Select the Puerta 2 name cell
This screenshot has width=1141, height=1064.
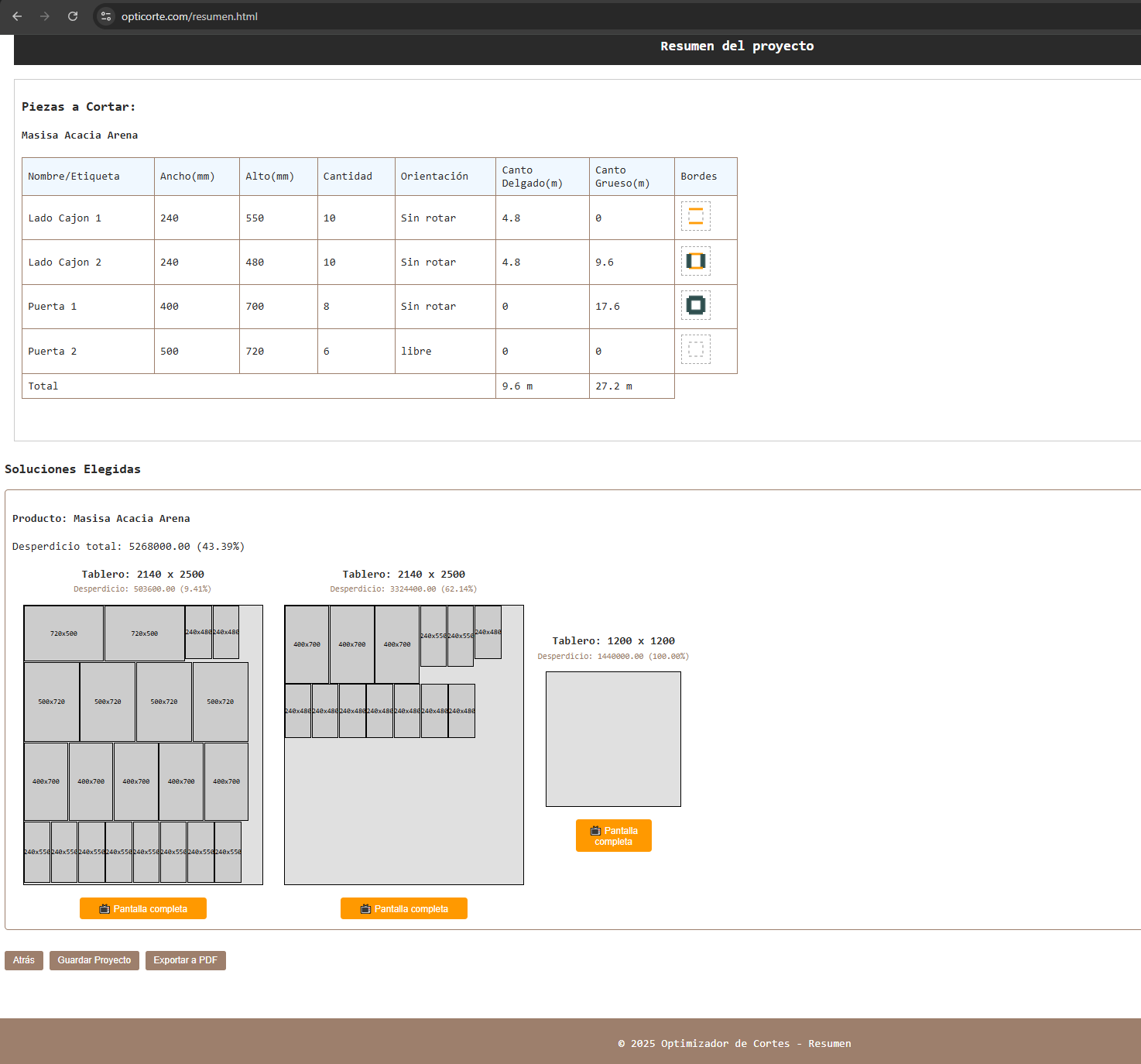[88, 352]
